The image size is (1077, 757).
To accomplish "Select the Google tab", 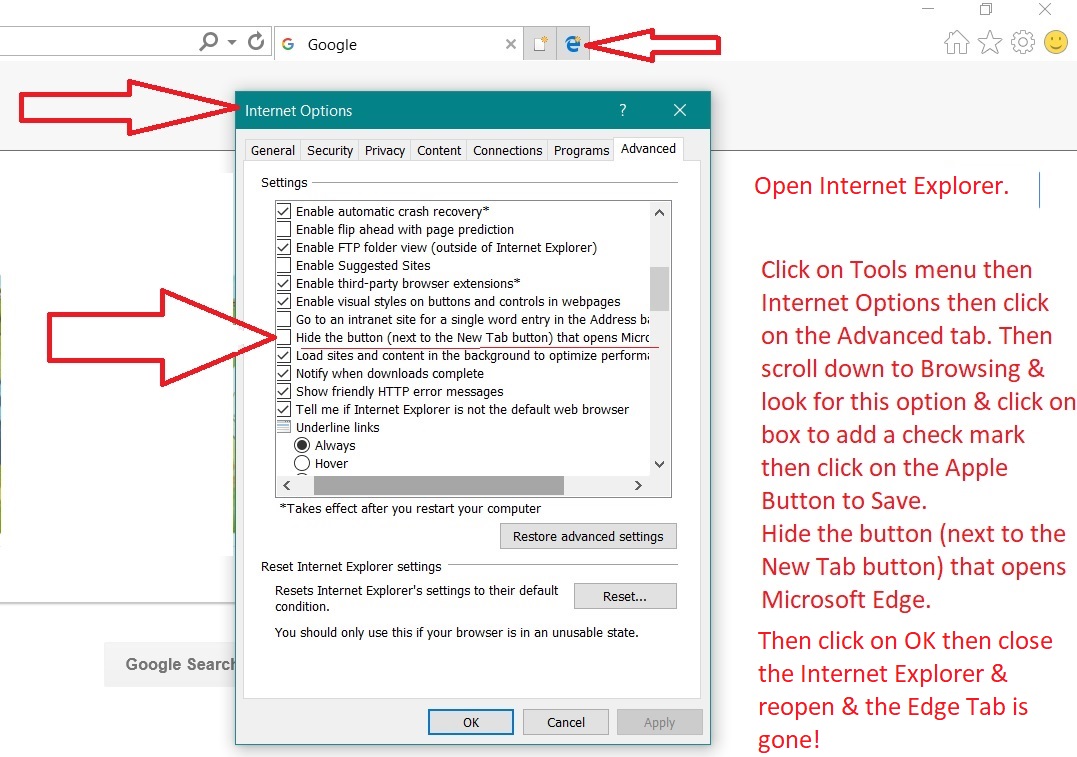I will 398,44.
